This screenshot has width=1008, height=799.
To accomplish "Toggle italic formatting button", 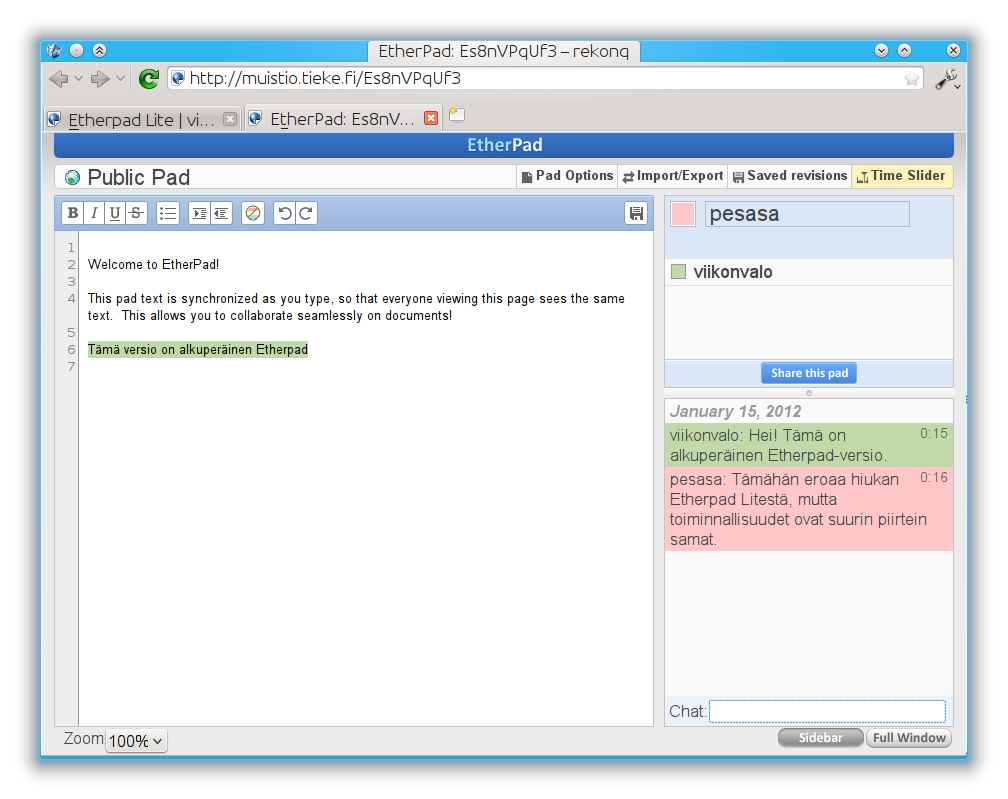I will click(x=94, y=213).
